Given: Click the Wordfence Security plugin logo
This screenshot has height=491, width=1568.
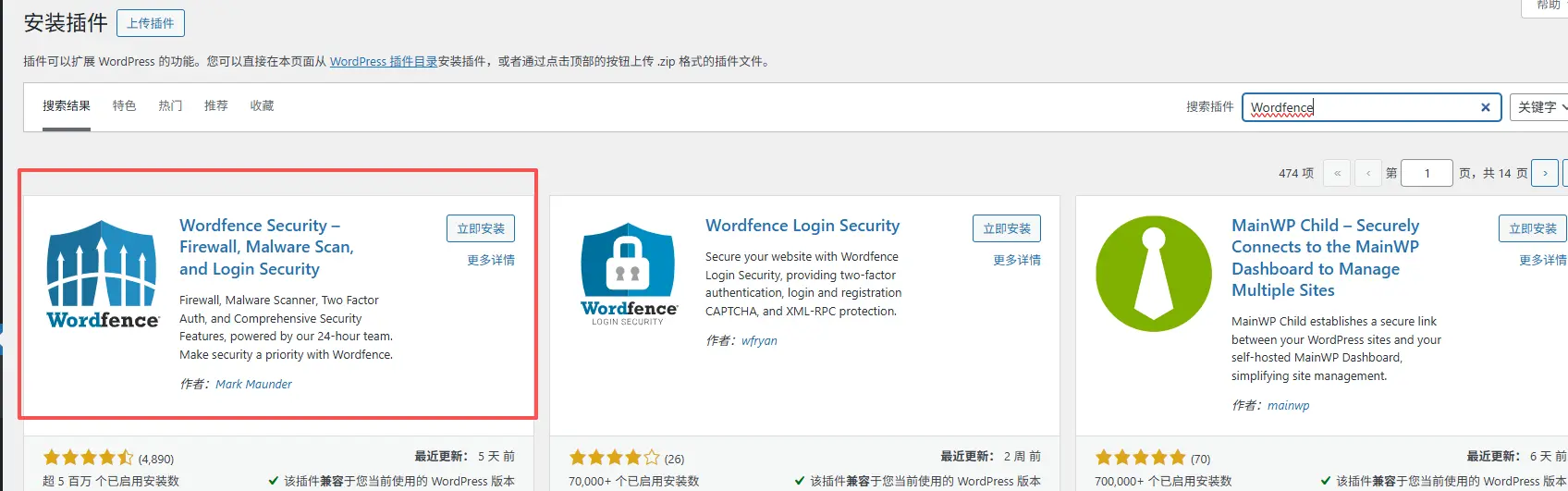Looking at the screenshot, I should point(103,275).
